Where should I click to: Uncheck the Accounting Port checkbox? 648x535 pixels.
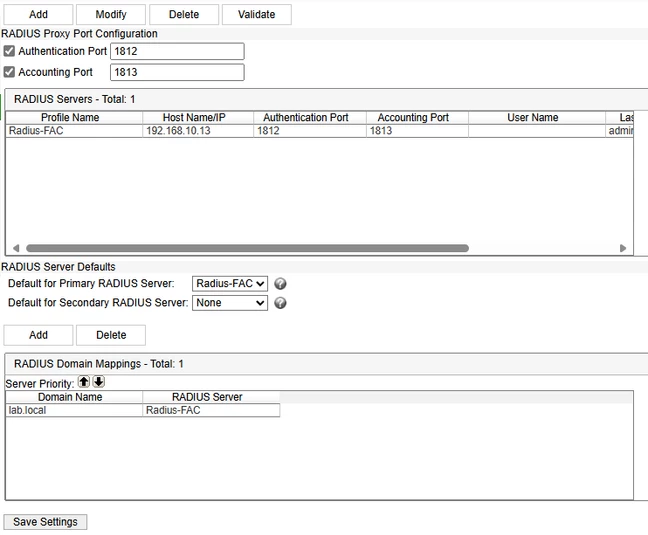coord(9,72)
